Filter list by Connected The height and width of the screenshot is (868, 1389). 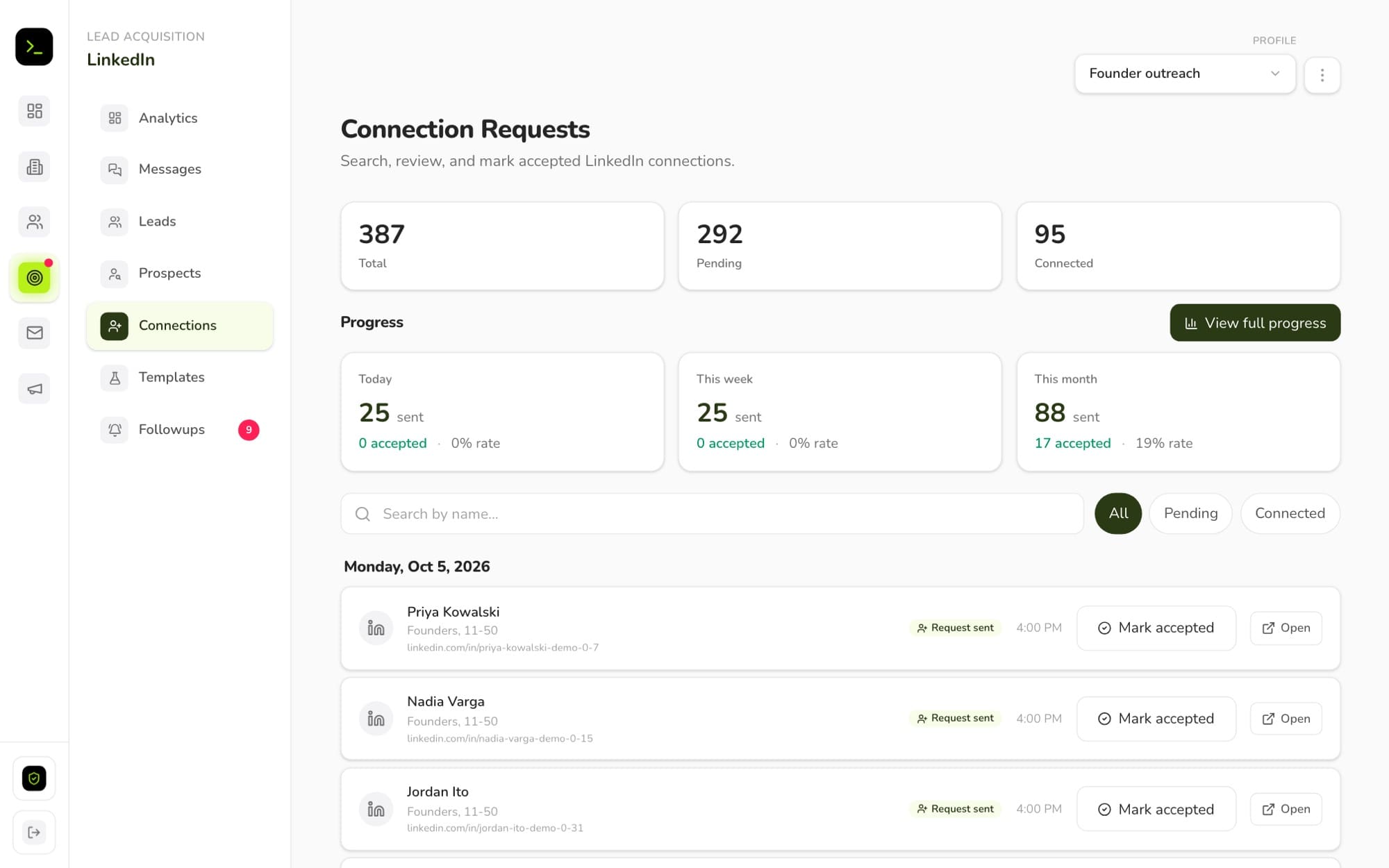[x=1290, y=514]
